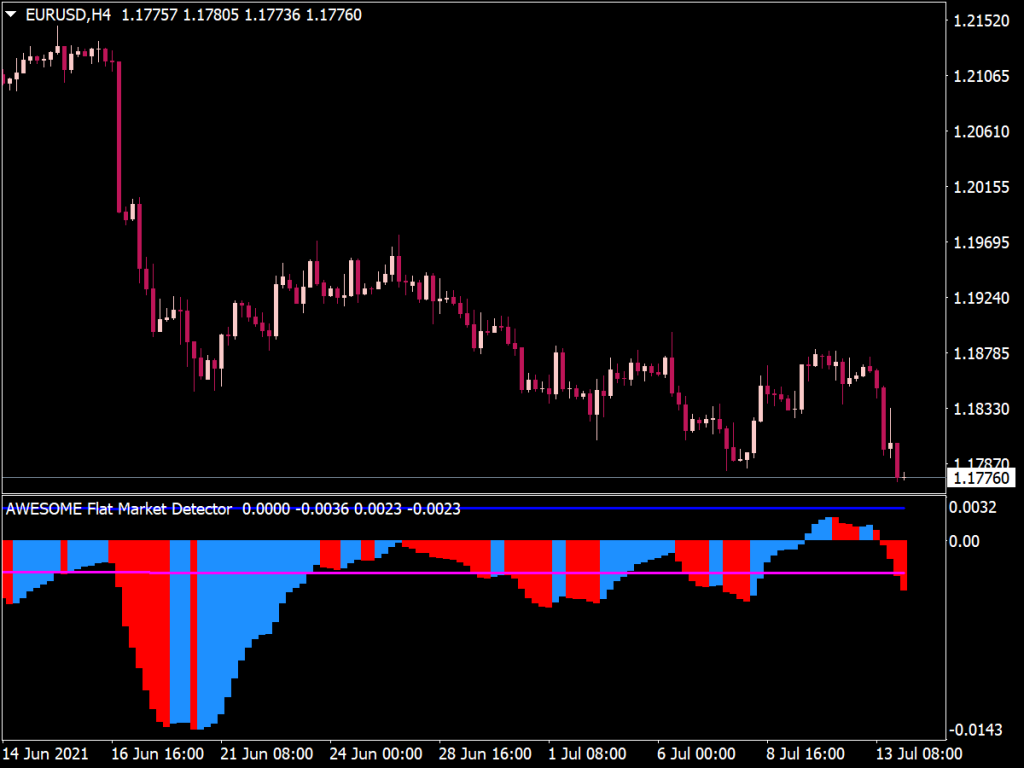1024x768 pixels.
Task: Click the current price tag 1.17760
Action: click(x=981, y=479)
